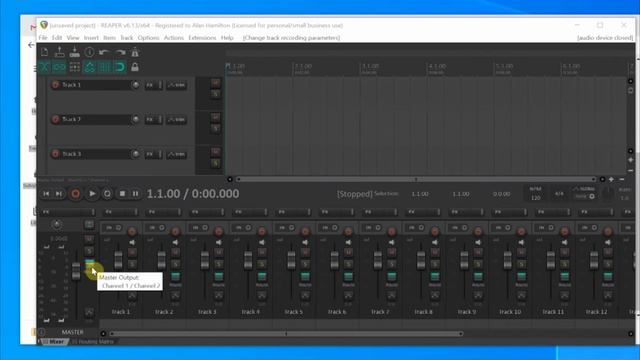Toggle envelope points move with items icon
Screen dimensions: 640x360
pos(89,67)
